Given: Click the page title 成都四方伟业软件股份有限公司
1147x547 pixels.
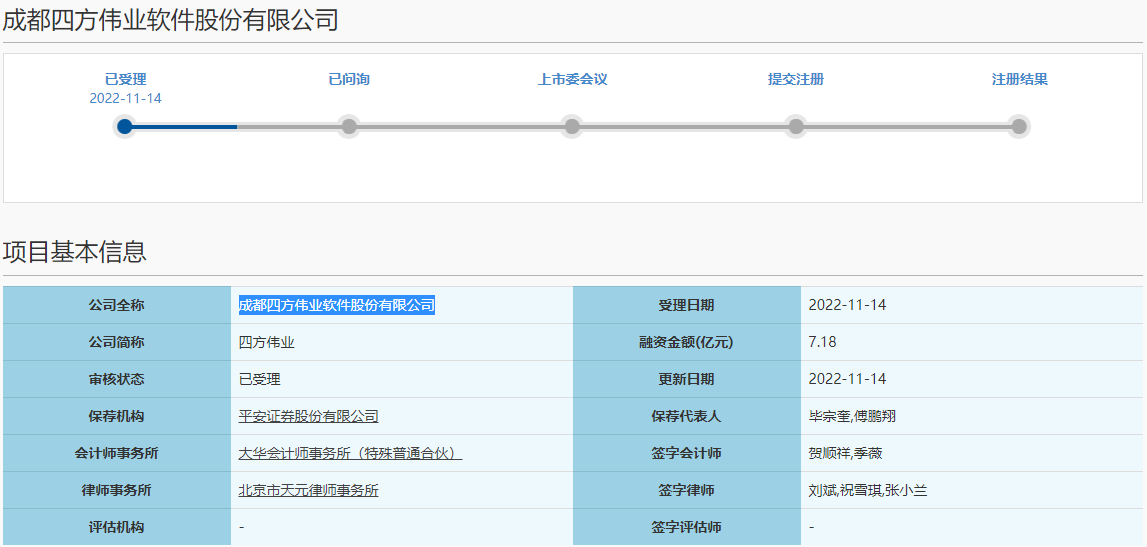Looking at the screenshot, I should point(170,20).
